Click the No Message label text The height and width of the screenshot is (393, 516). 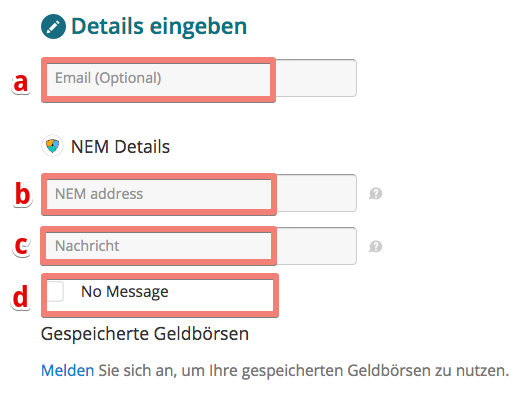(x=125, y=292)
